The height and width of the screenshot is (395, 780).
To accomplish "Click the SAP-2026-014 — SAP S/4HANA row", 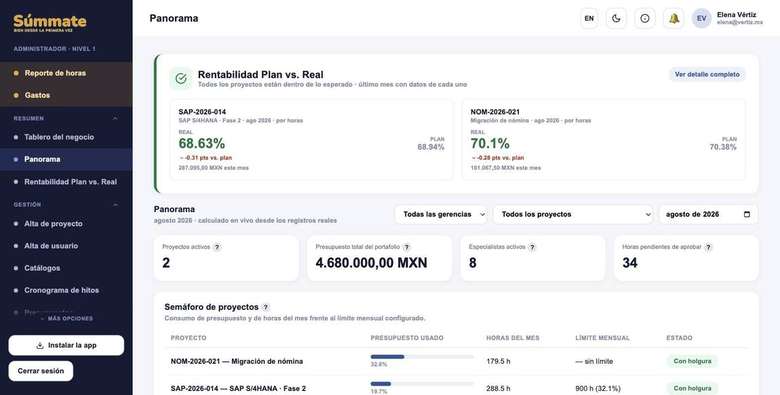I will 456,386.
